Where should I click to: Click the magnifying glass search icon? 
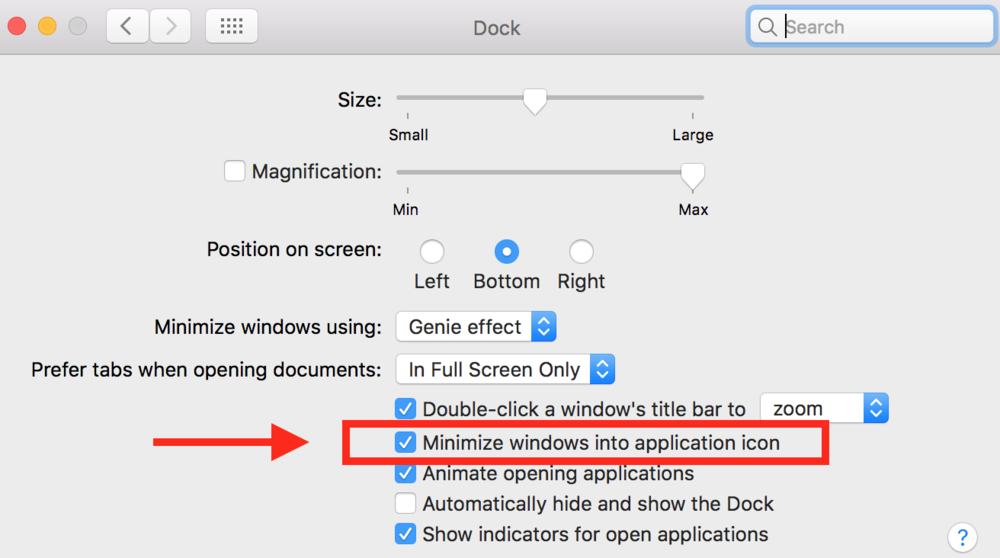[768, 27]
